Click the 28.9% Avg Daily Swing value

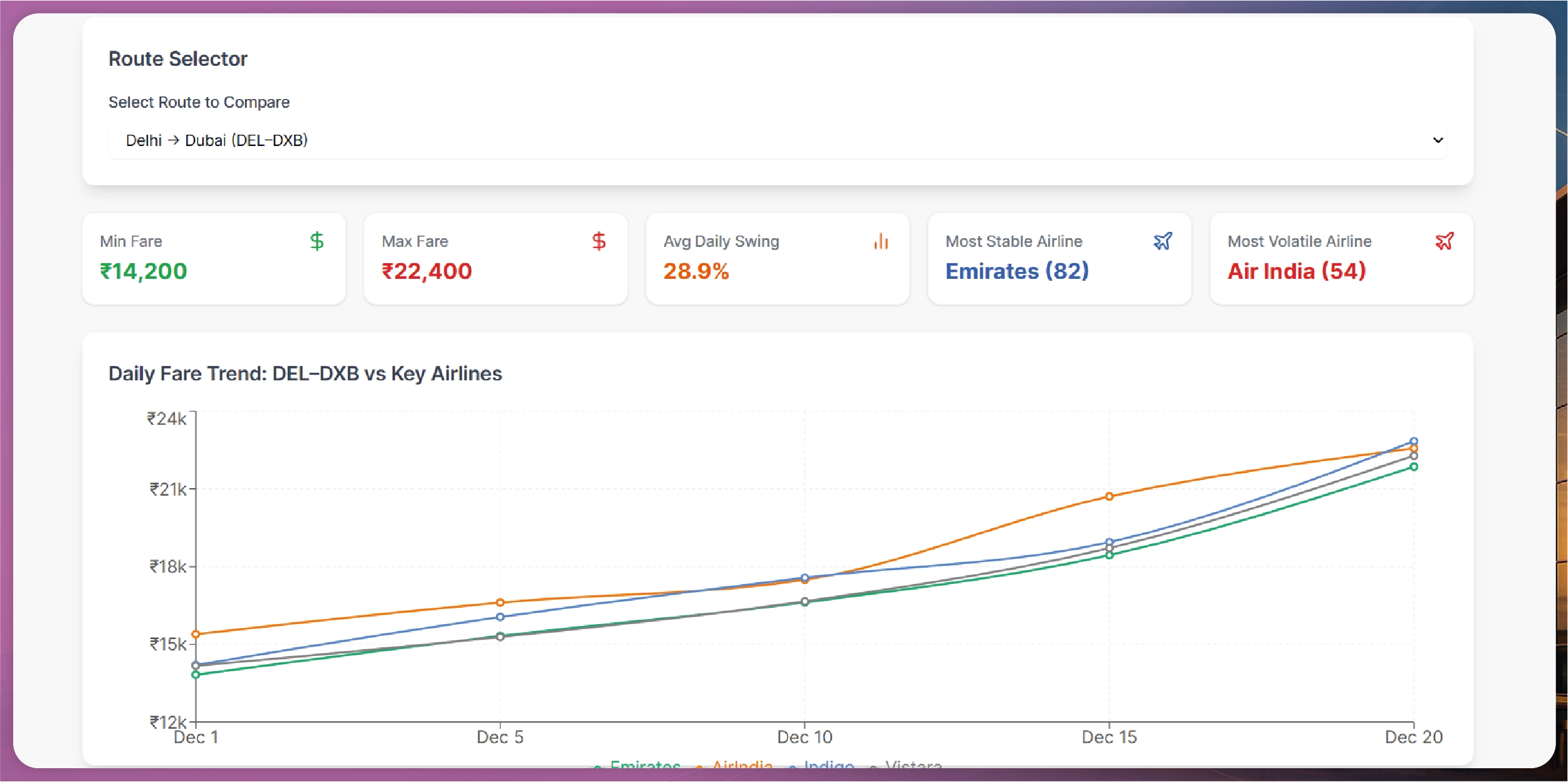point(697,271)
